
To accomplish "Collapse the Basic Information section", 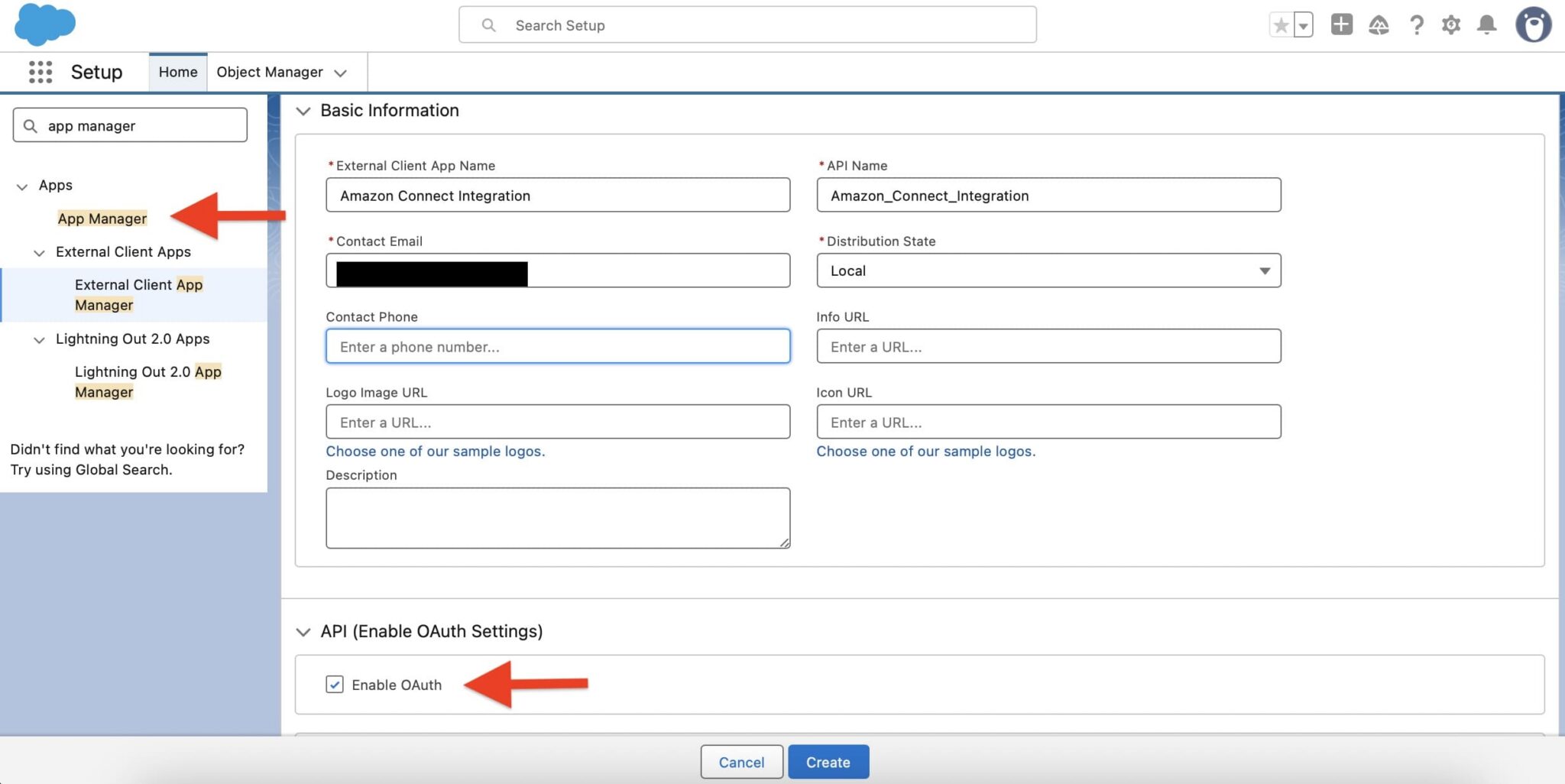I will (303, 111).
